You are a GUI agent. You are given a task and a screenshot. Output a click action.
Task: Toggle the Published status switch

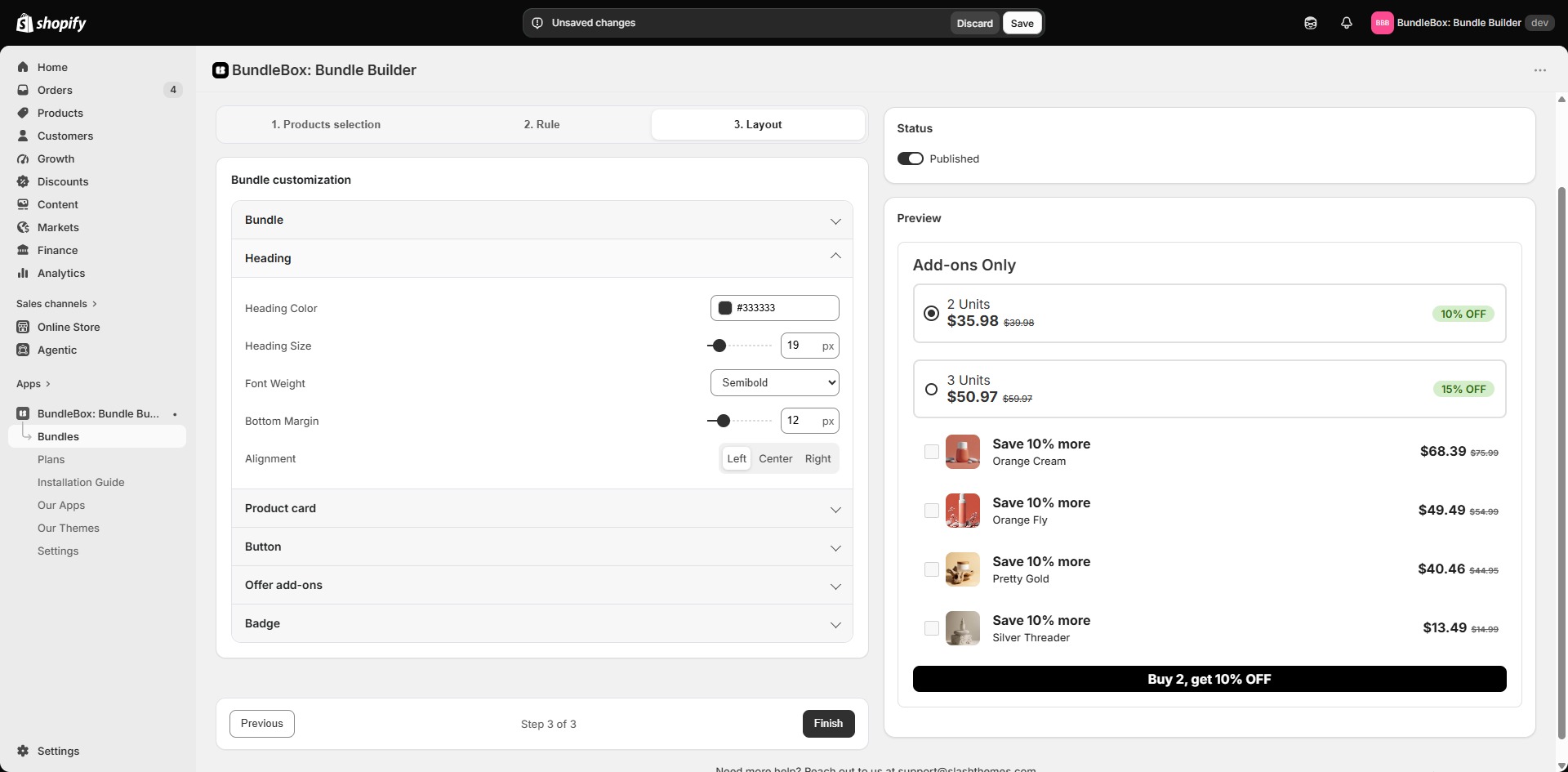point(911,158)
